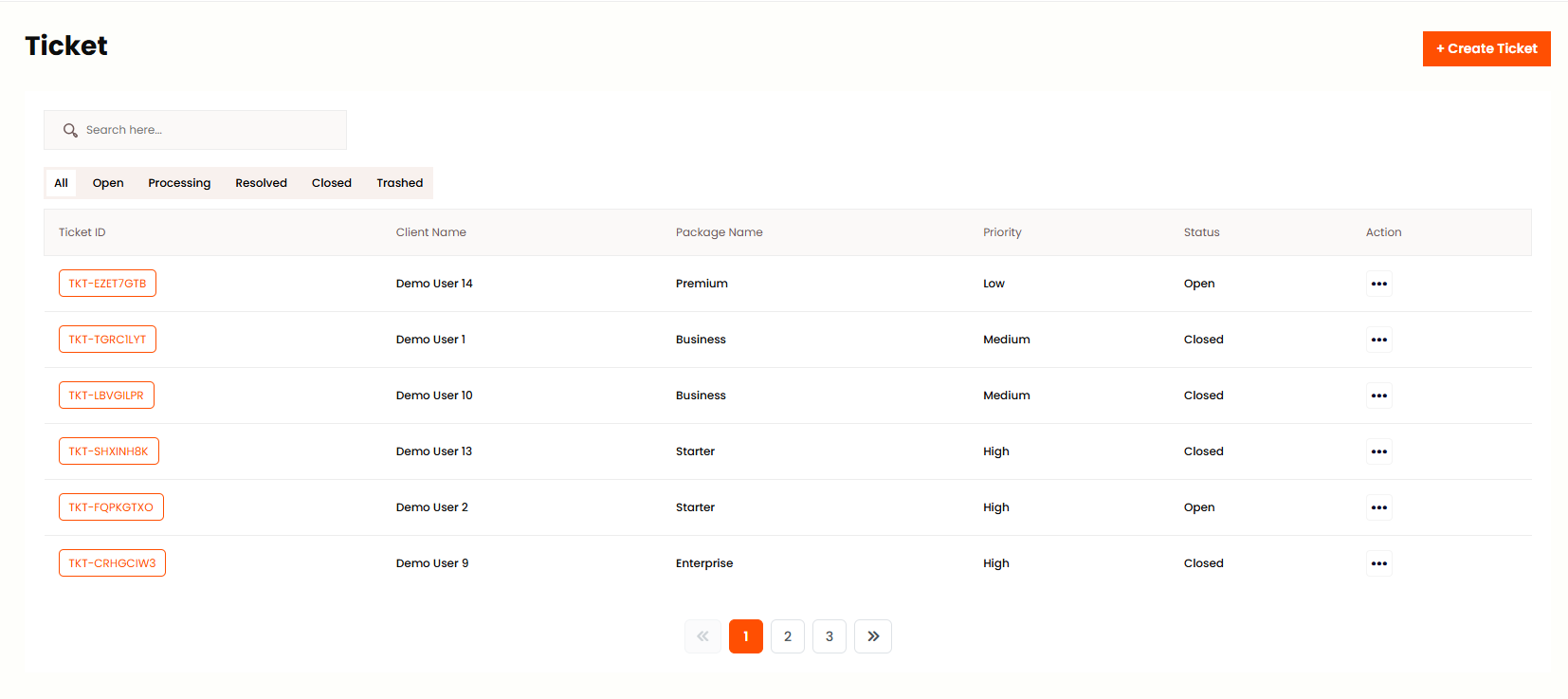This screenshot has height=699, width=1568.
Task: Click ellipsis icon for Demo User 13 row
Action: click(x=1378, y=451)
